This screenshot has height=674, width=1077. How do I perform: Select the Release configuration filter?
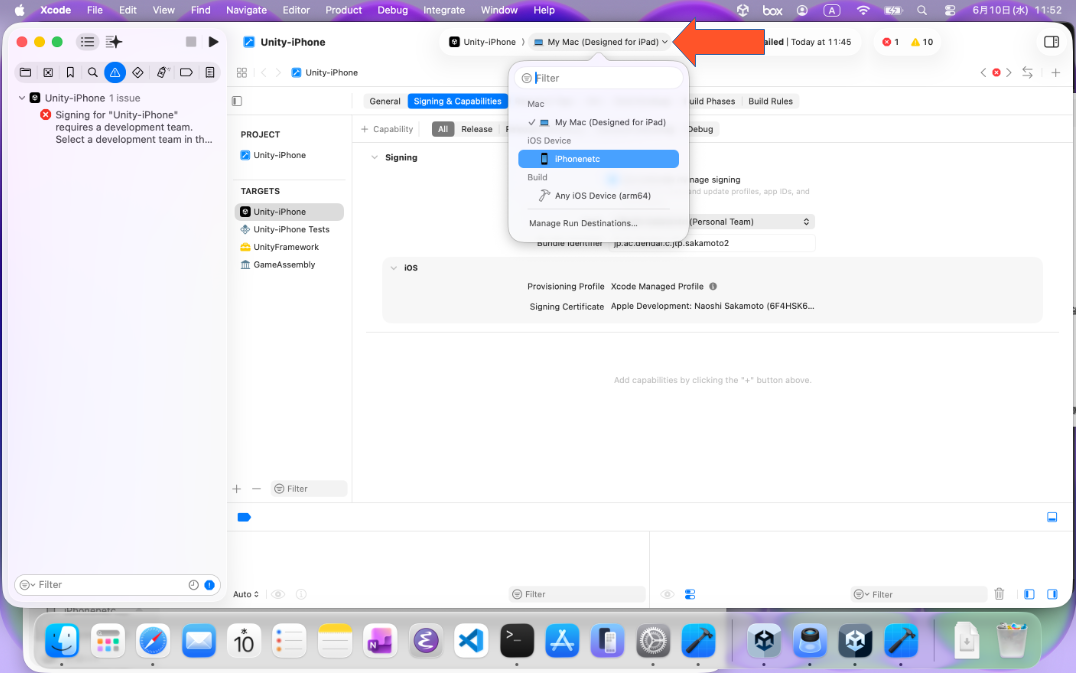pos(477,129)
